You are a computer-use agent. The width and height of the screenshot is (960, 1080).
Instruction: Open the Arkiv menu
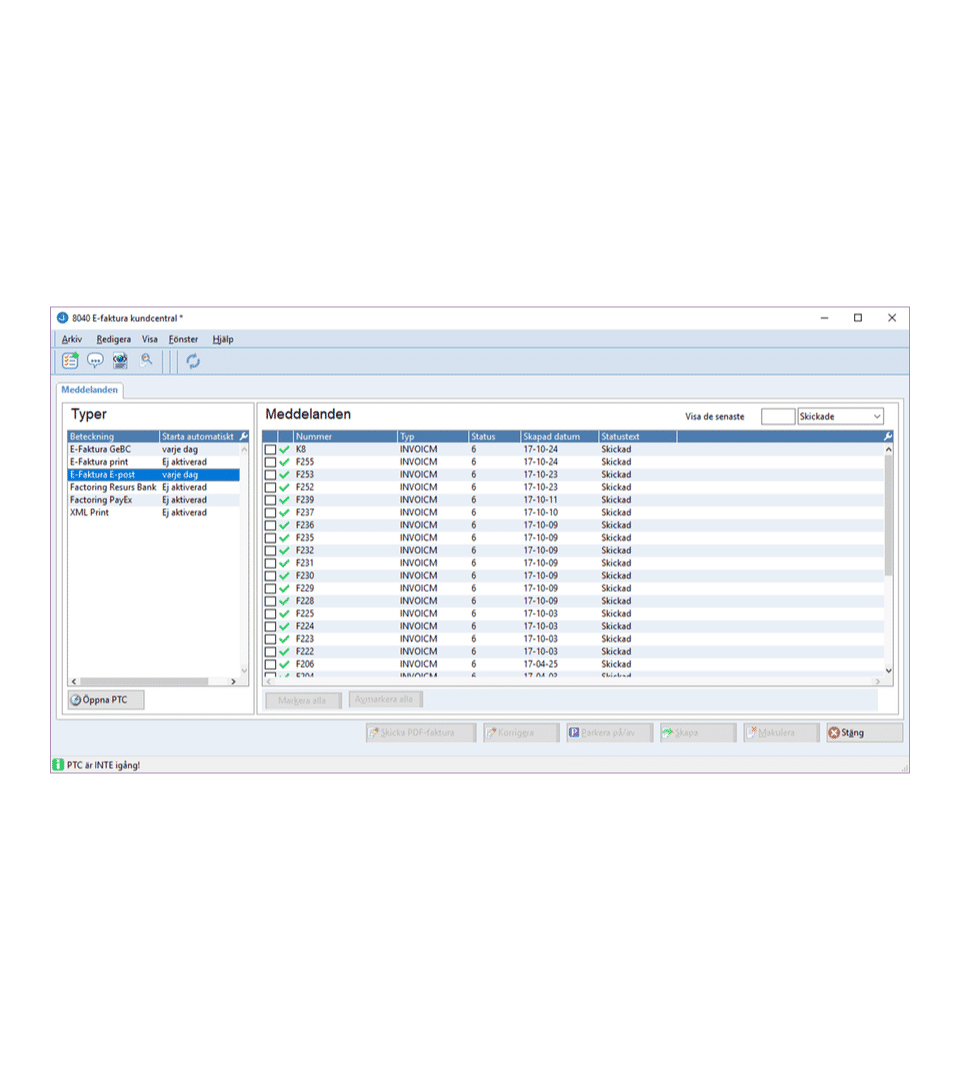[72, 339]
